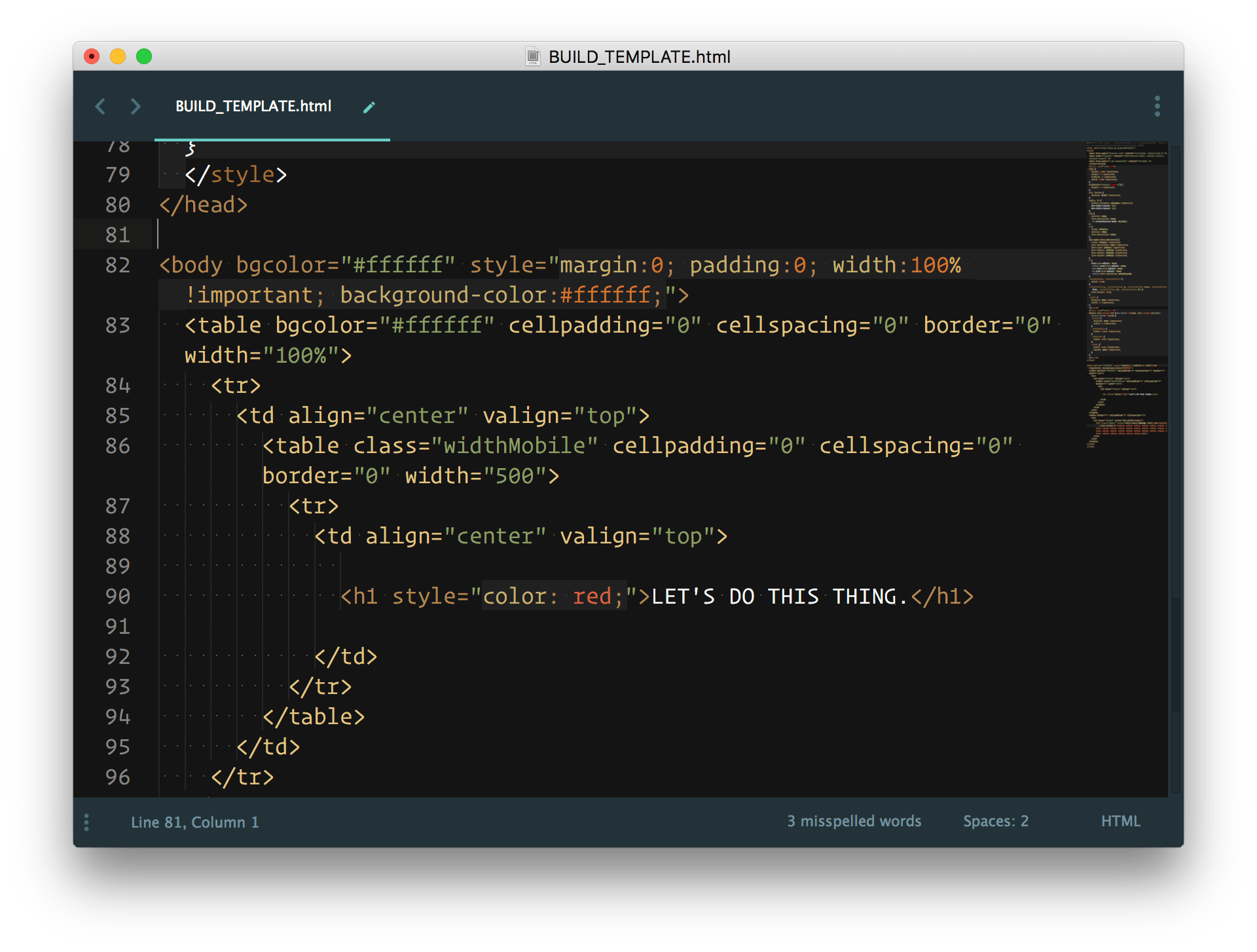Click the widthMobile class value
1257x952 pixels.
(x=515, y=446)
